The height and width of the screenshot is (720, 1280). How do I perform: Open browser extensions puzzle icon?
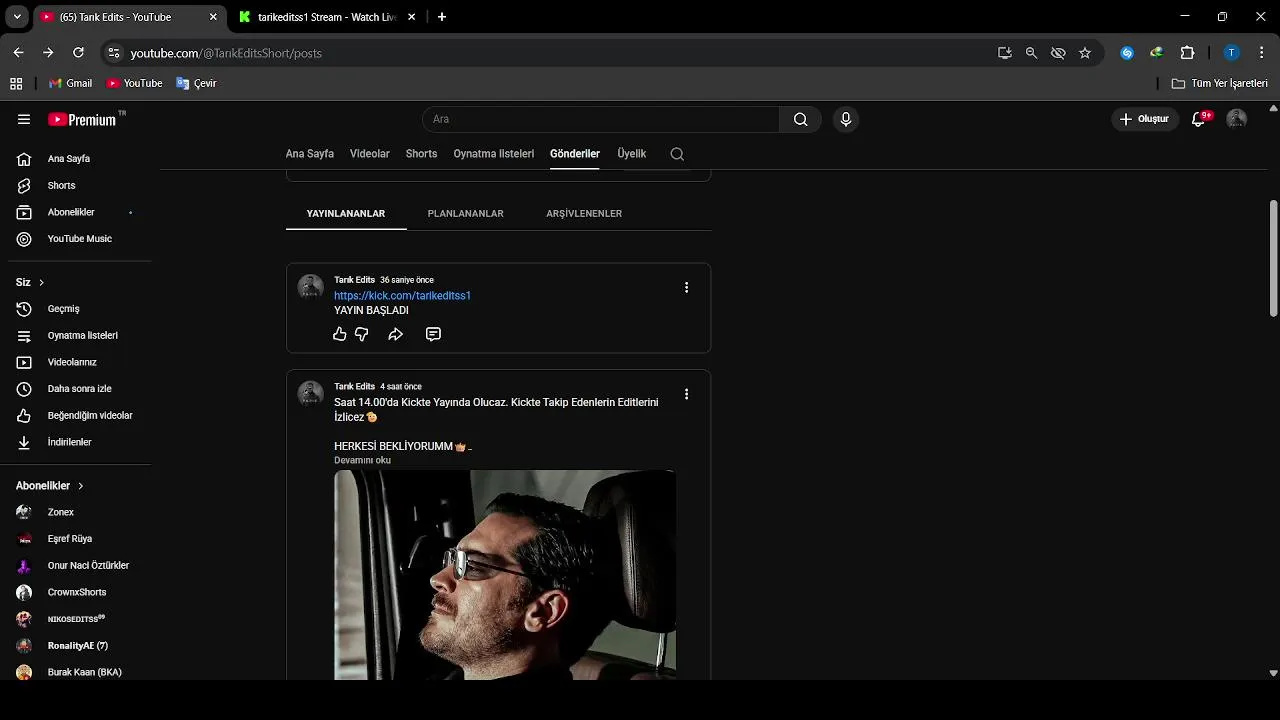click(1188, 53)
